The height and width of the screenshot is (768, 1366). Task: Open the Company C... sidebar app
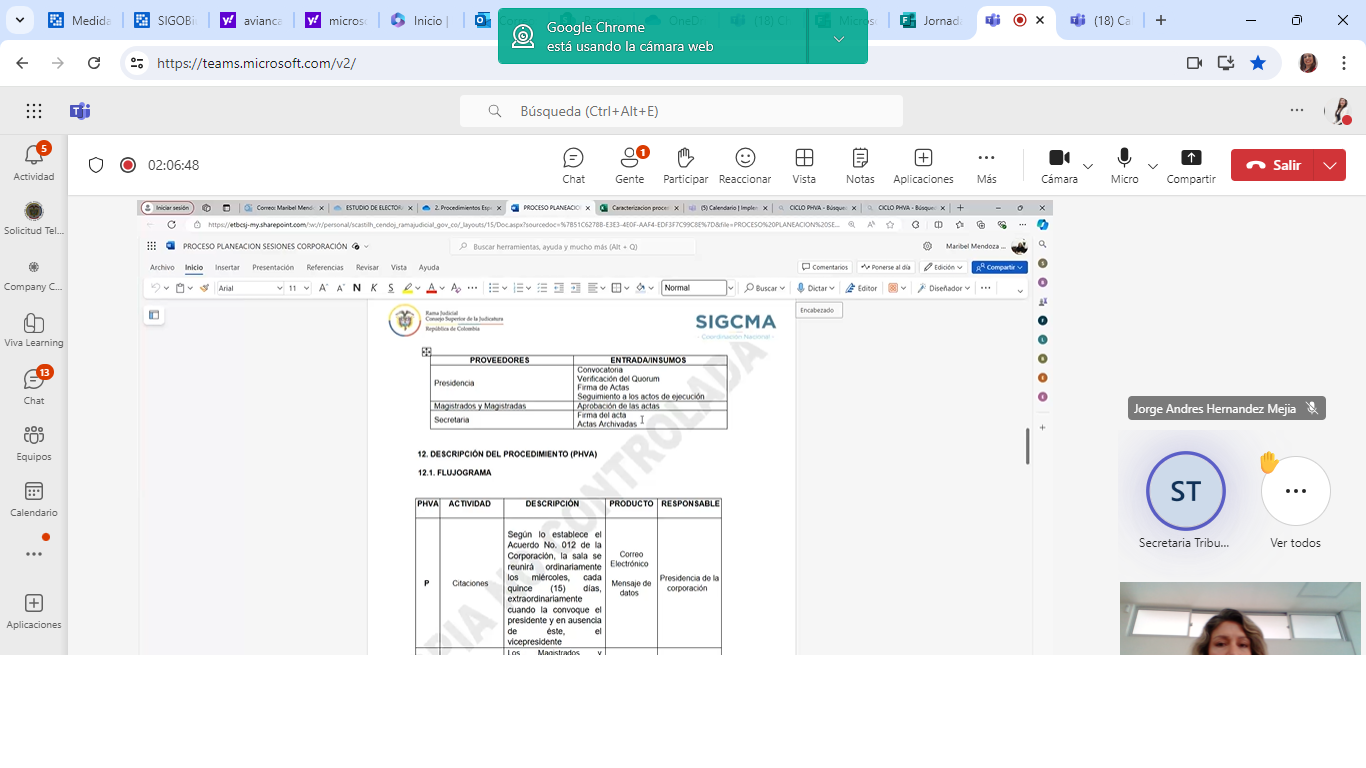tap(34, 274)
